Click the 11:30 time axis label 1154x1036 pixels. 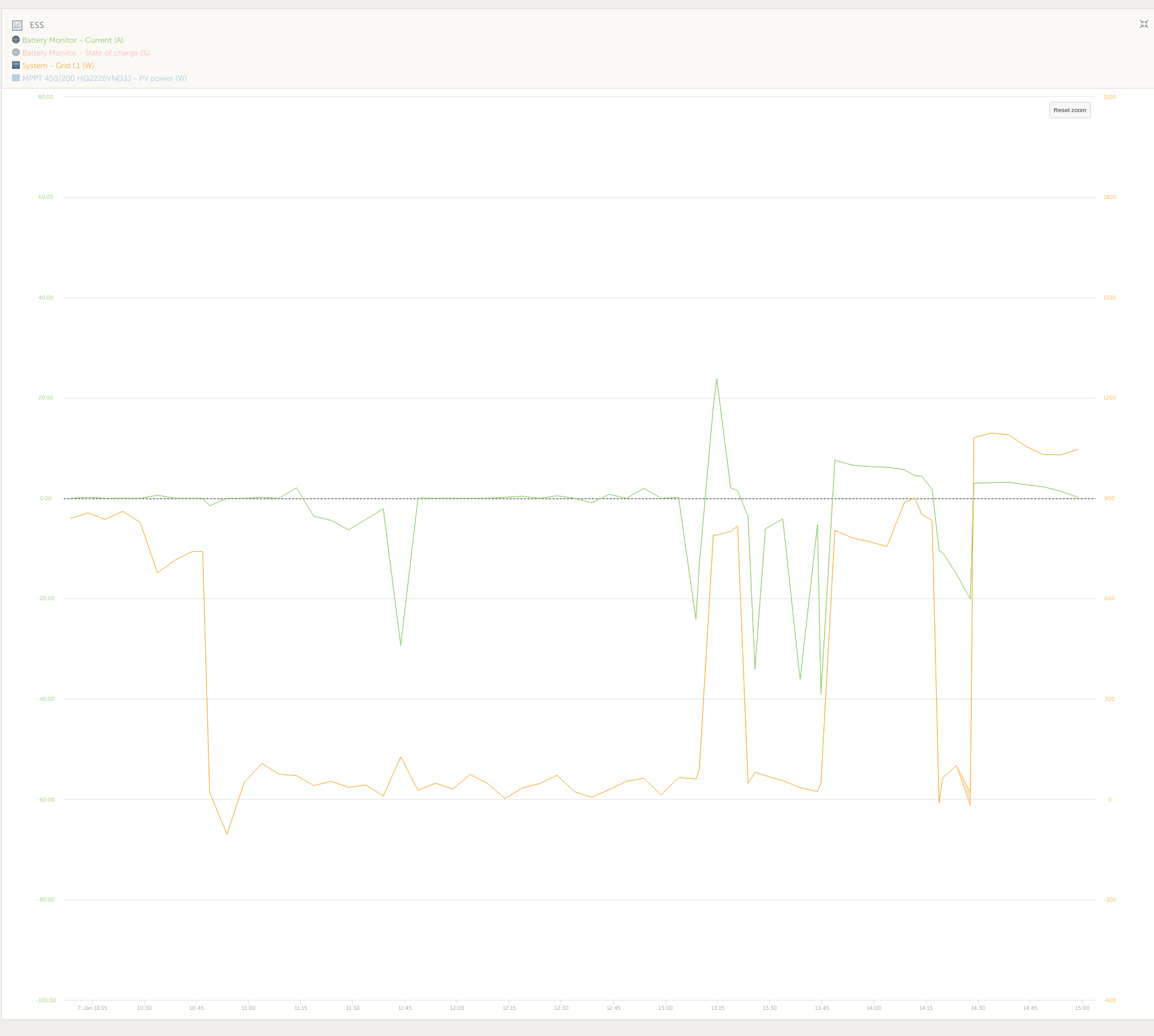(x=353, y=1008)
